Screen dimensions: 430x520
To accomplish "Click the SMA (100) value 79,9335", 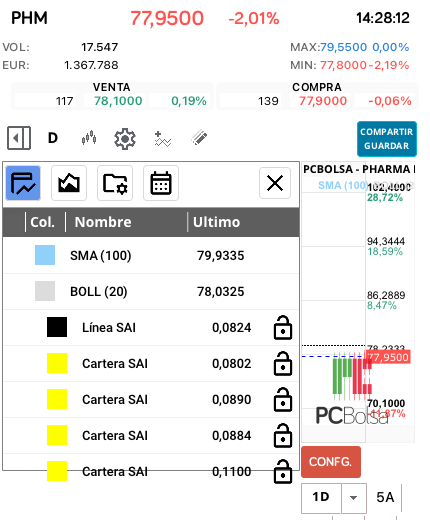I will pyautogui.click(x=220, y=256).
